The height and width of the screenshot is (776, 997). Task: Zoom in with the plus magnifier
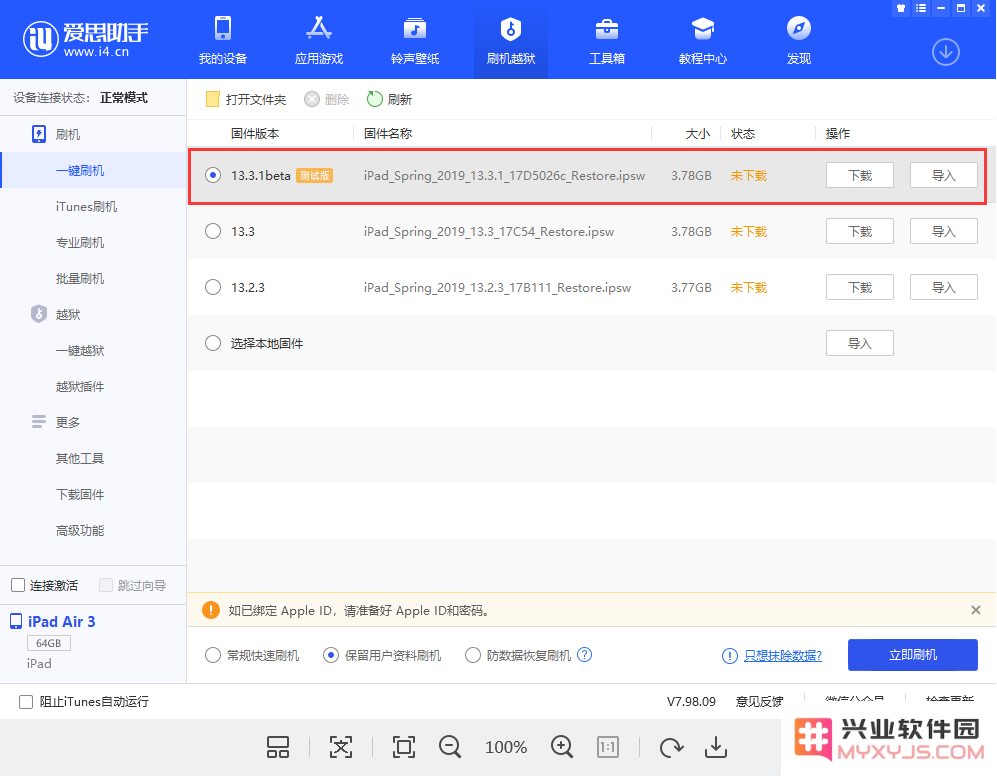click(x=562, y=747)
